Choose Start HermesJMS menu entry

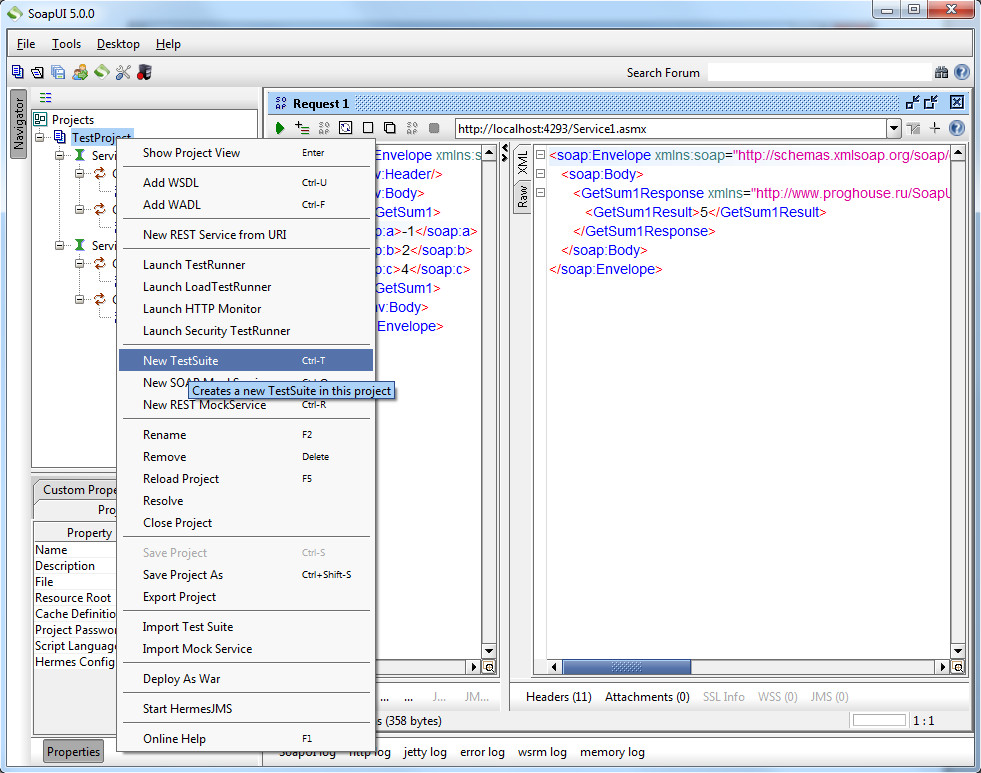246,709
